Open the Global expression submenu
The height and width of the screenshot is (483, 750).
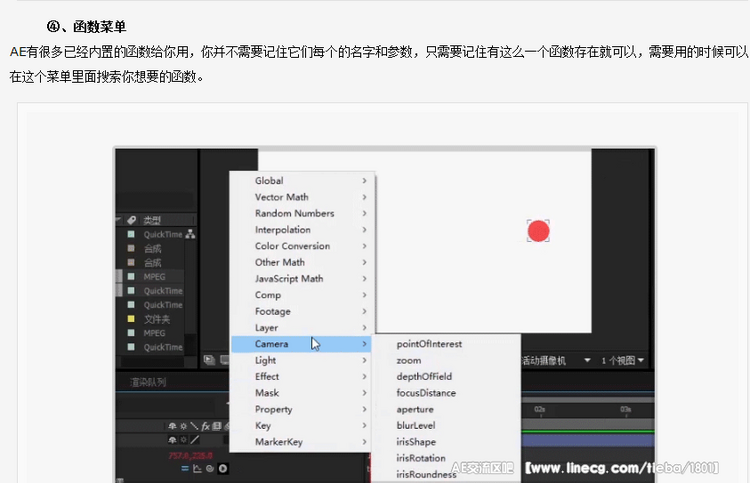[302, 181]
